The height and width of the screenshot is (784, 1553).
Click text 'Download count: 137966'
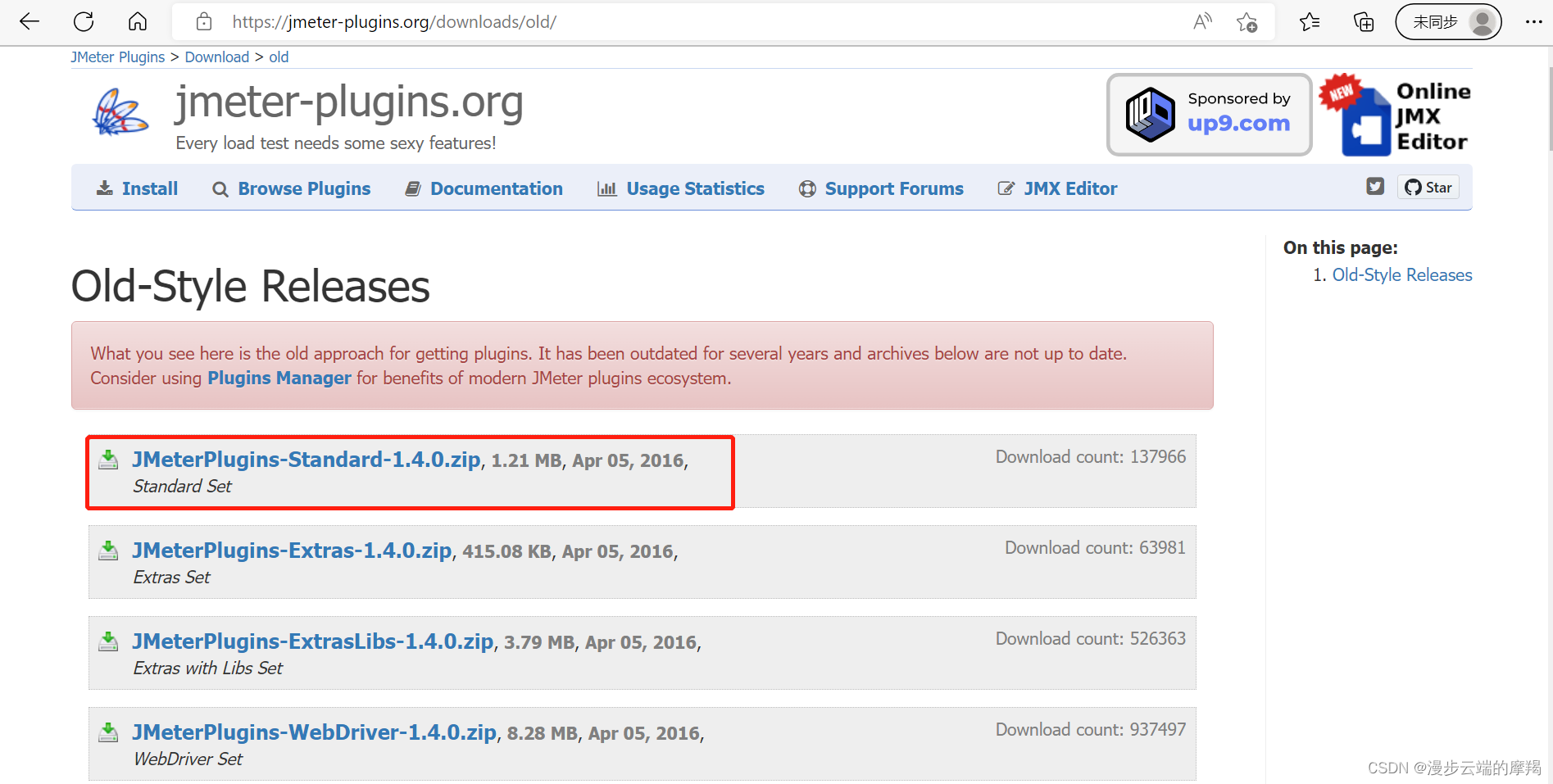pos(1091,457)
